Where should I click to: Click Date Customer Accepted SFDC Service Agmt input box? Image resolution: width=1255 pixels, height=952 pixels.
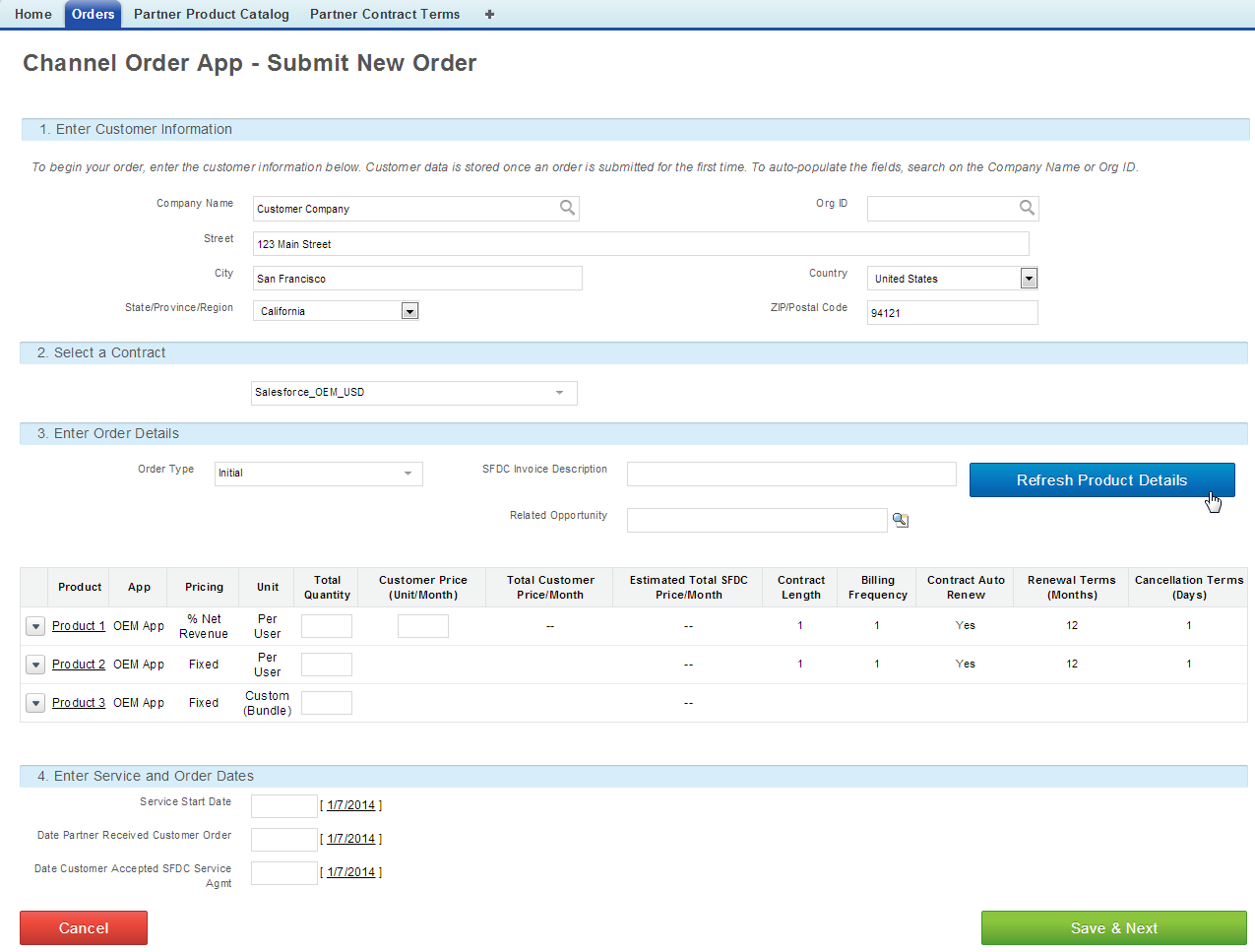point(284,873)
